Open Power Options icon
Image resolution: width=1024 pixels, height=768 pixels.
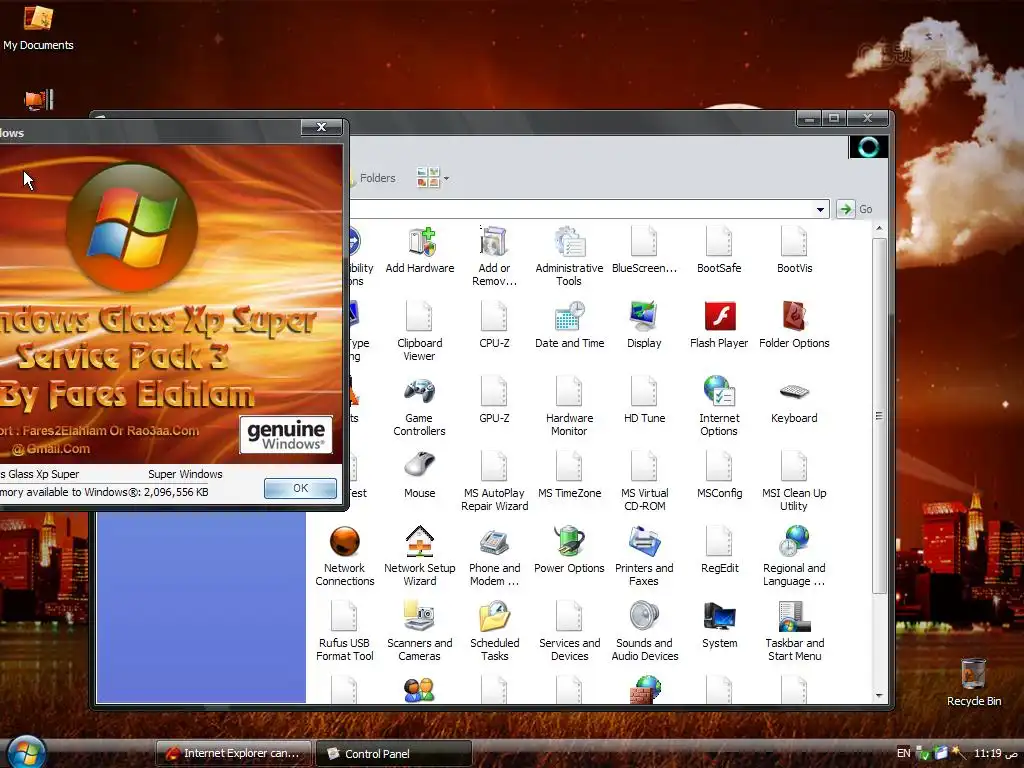[569, 550]
